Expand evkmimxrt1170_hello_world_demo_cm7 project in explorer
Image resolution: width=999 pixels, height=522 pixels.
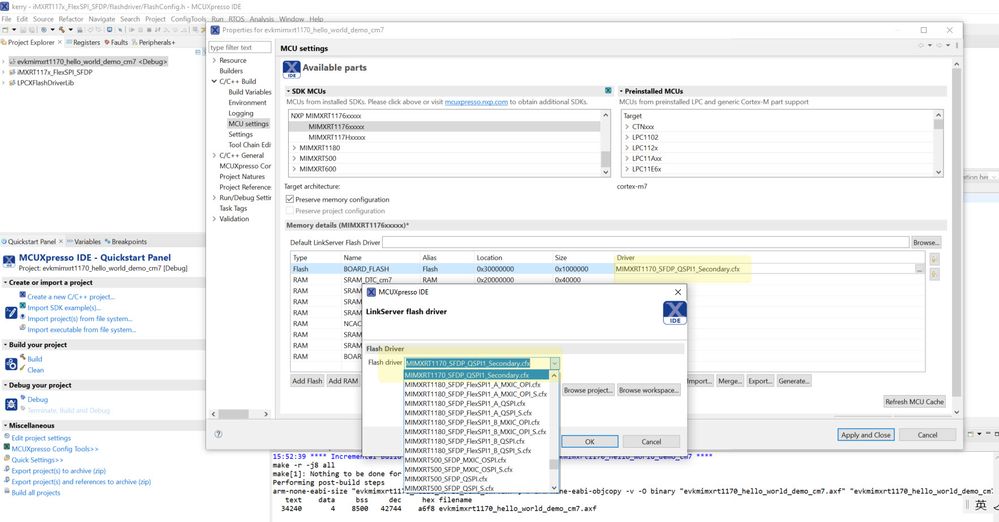(x=4, y=62)
